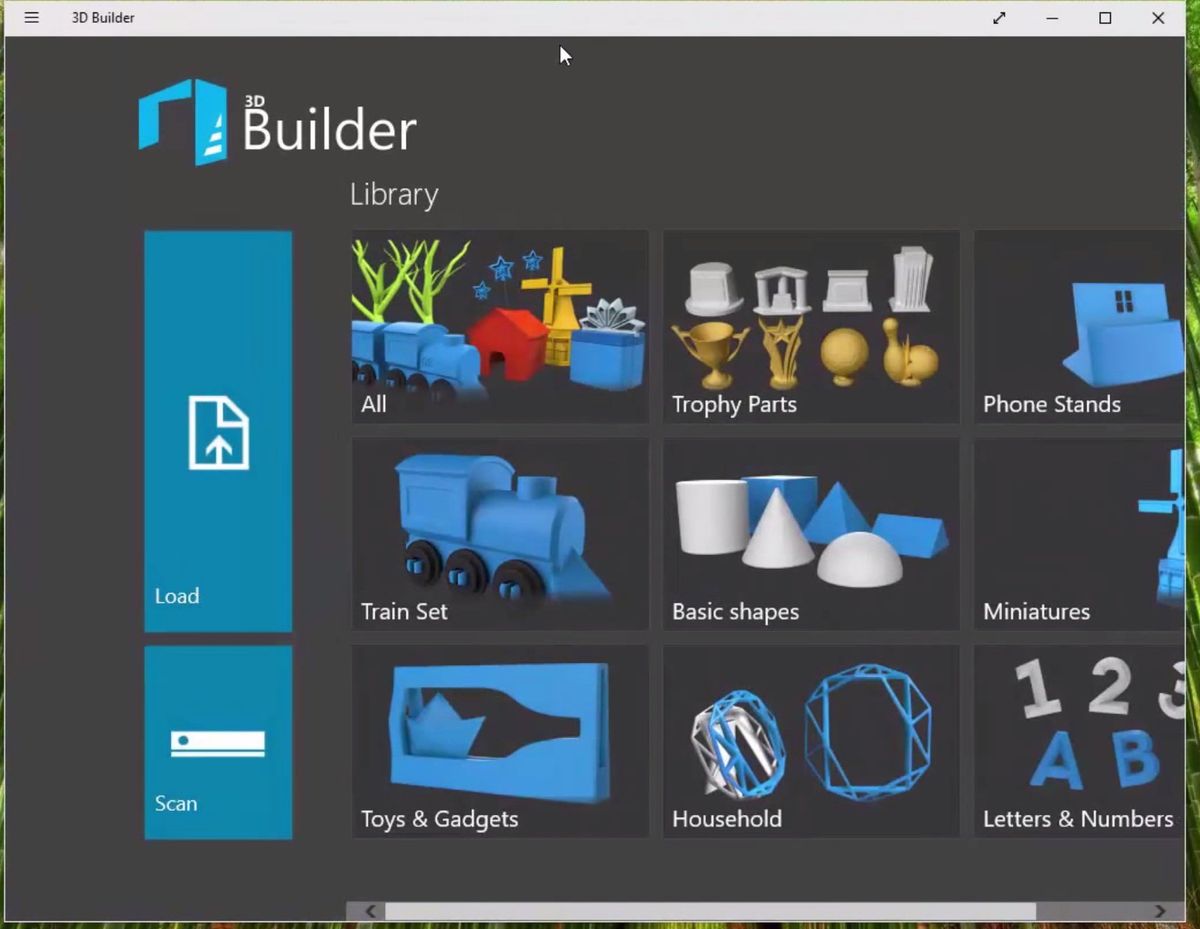Browse the Household collection

[x=810, y=741]
